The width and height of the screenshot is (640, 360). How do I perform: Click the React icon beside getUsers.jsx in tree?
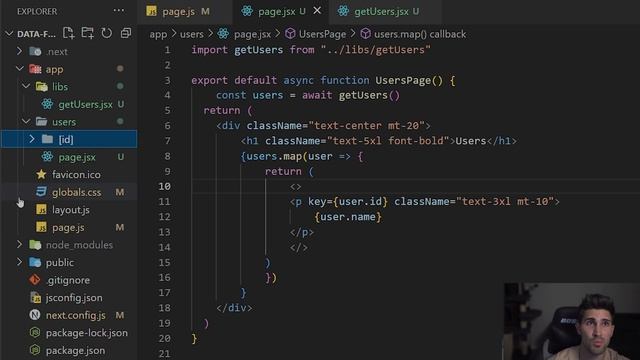(x=47, y=104)
